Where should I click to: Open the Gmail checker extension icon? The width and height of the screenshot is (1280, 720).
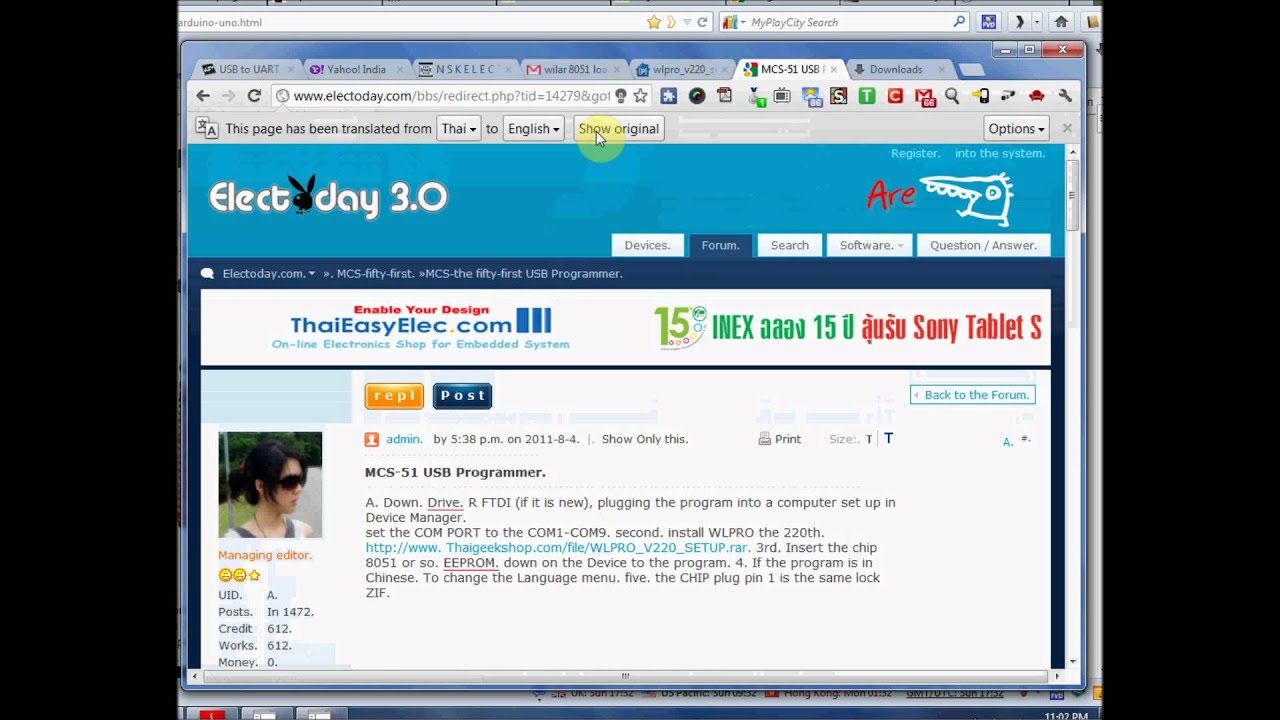click(924, 96)
